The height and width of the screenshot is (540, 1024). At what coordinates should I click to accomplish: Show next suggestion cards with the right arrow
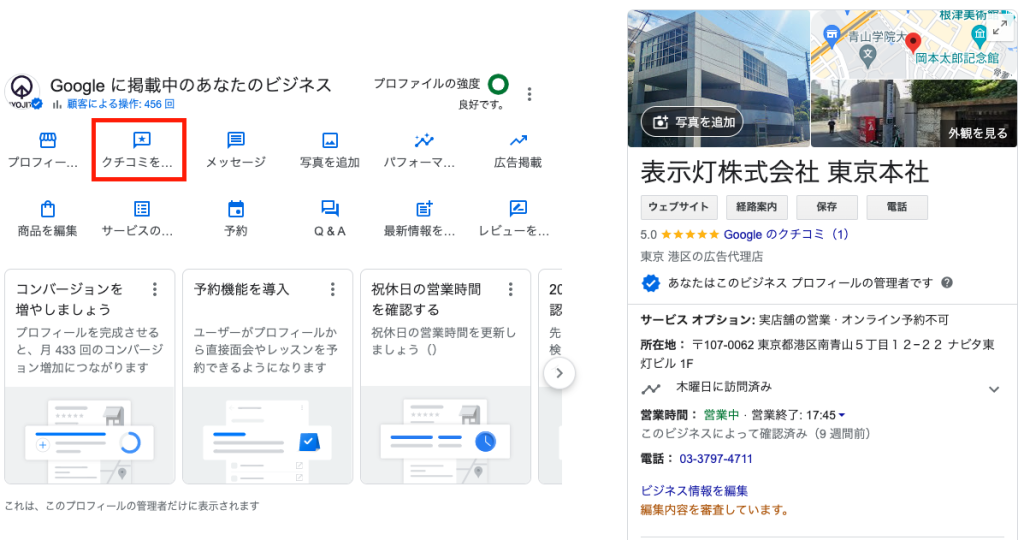tap(559, 373)
